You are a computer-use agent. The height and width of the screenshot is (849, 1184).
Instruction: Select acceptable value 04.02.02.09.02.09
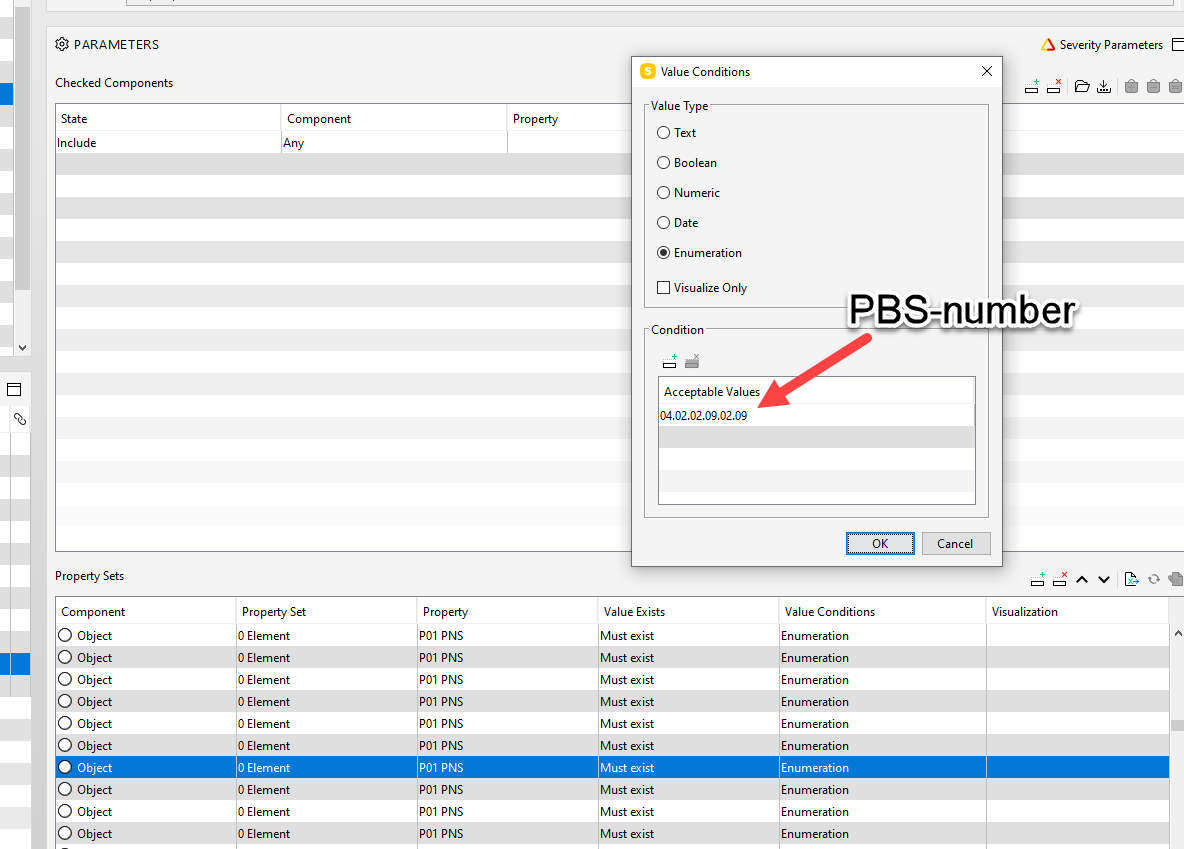(x=816, y=415)
